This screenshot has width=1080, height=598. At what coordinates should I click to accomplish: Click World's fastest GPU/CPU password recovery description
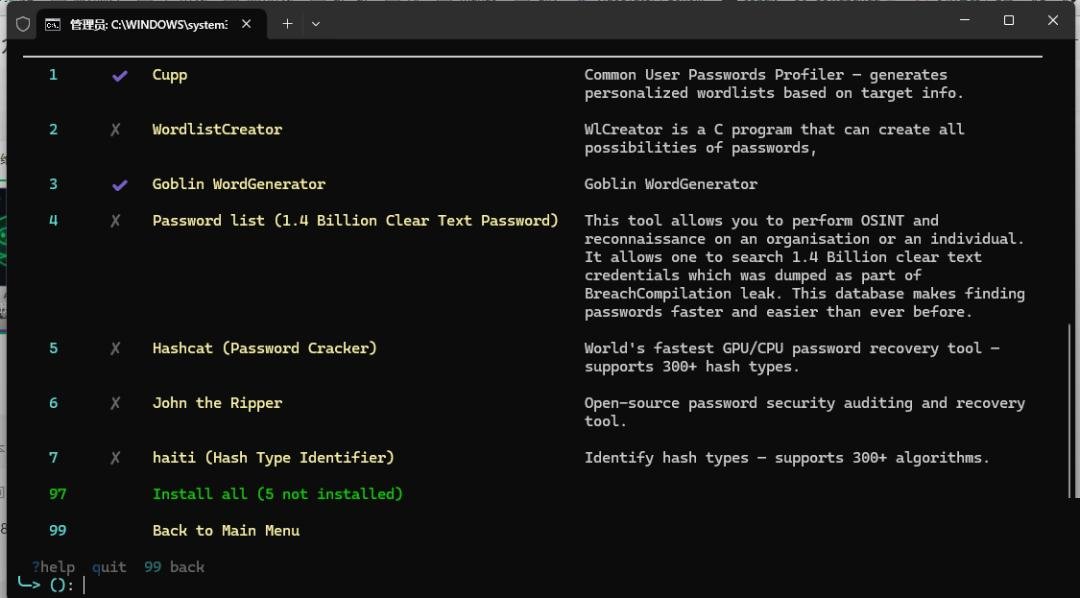[x=791, y=357]
